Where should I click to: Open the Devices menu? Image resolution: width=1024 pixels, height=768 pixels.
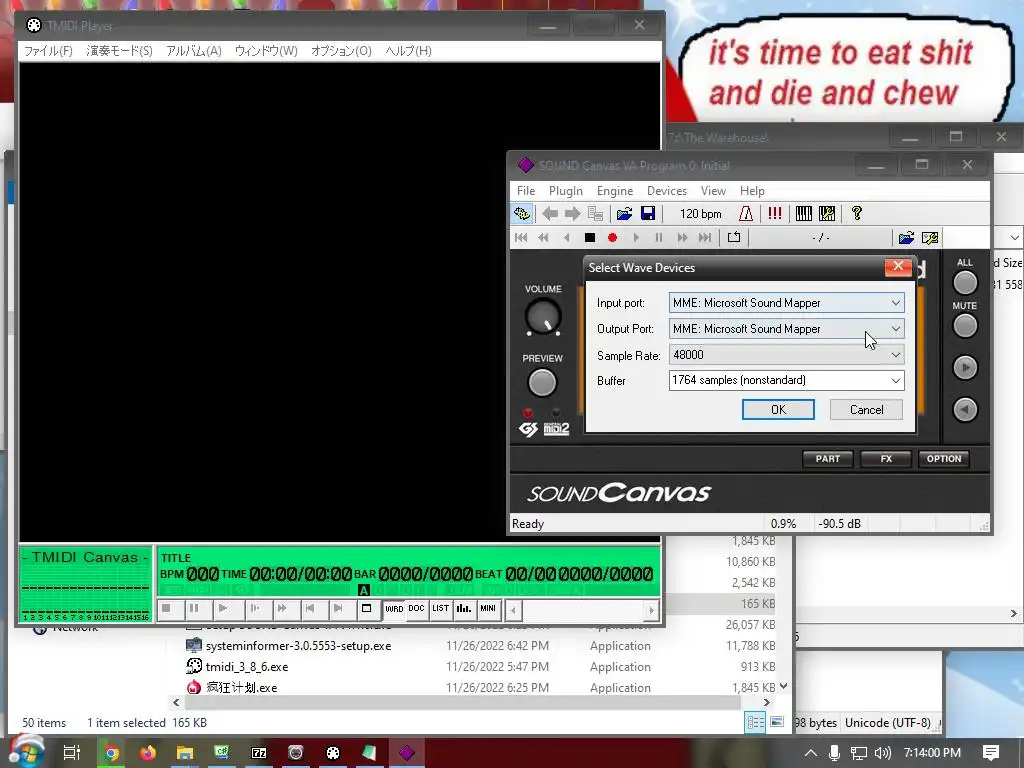pos(667,191)
